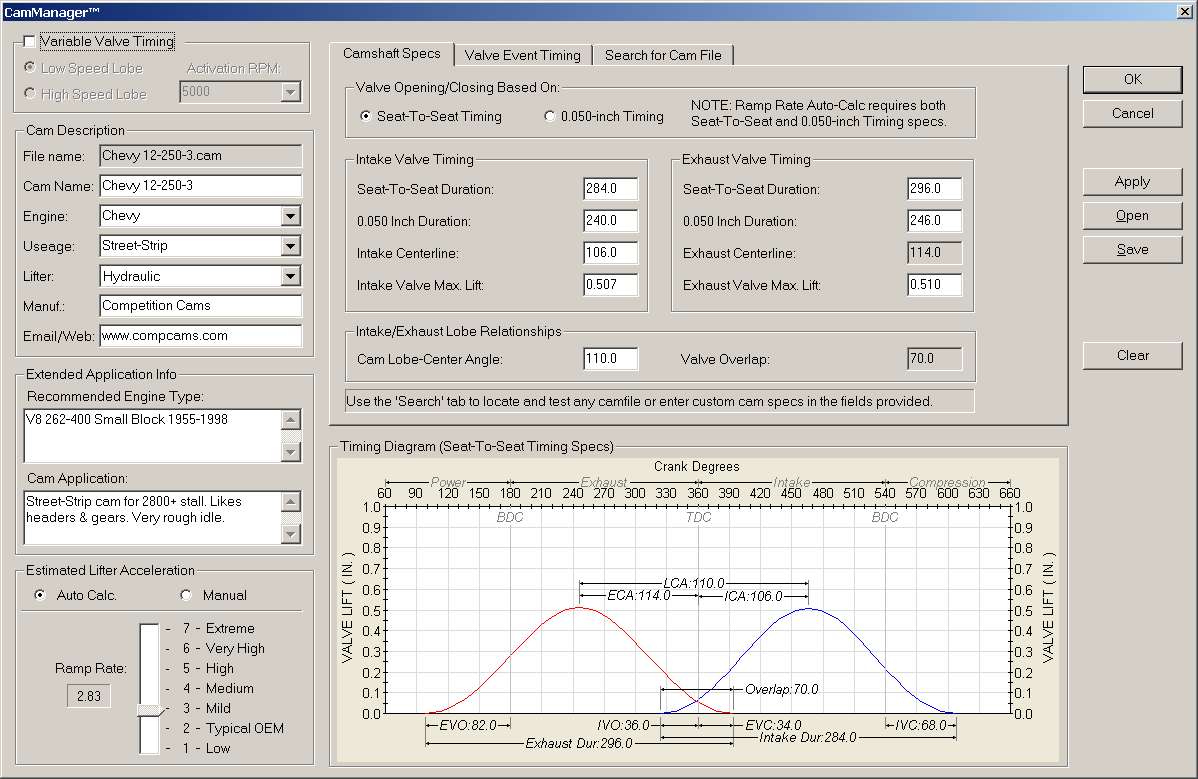Click the Intake Centerline value field

[x=610, y=253]
